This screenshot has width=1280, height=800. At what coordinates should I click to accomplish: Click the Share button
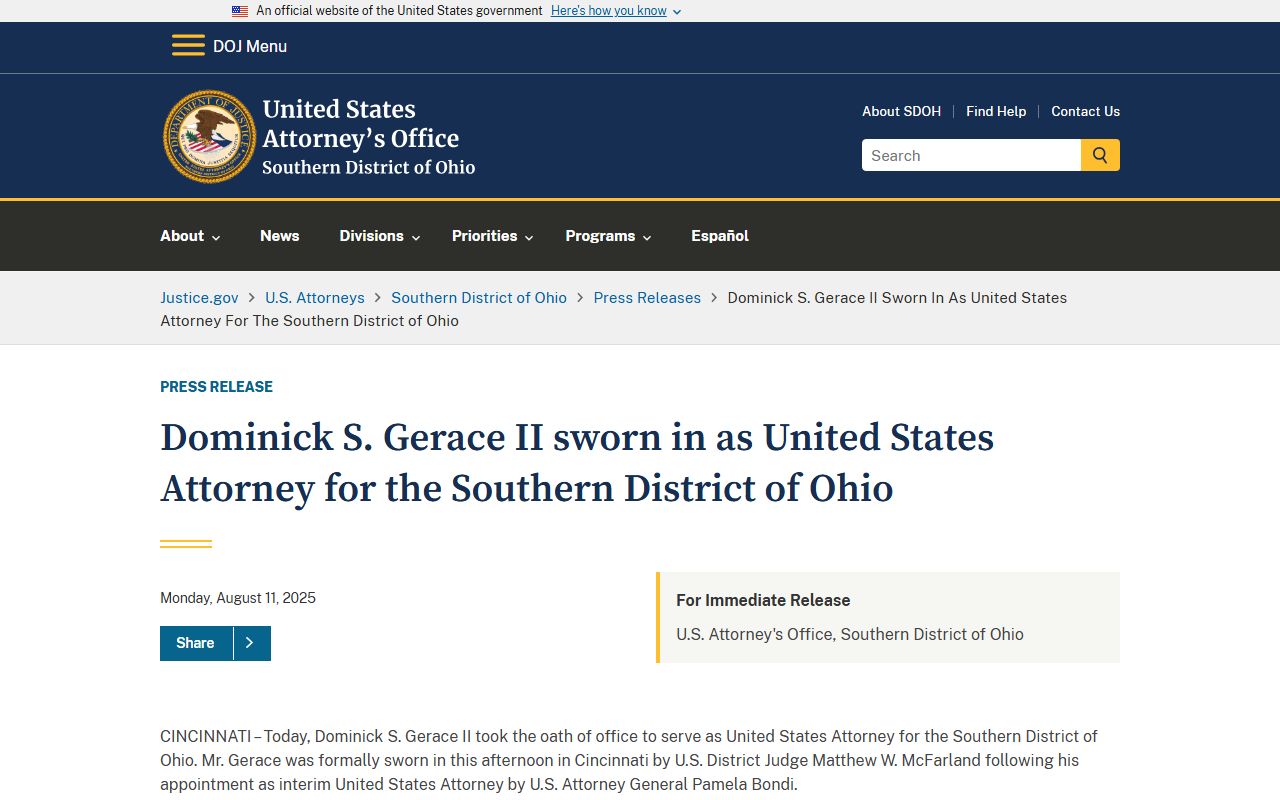tap(196, 643)
